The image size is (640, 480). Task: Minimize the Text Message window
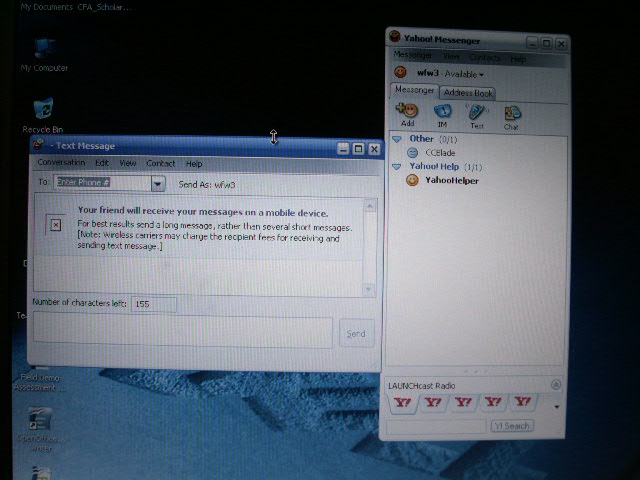343,149
